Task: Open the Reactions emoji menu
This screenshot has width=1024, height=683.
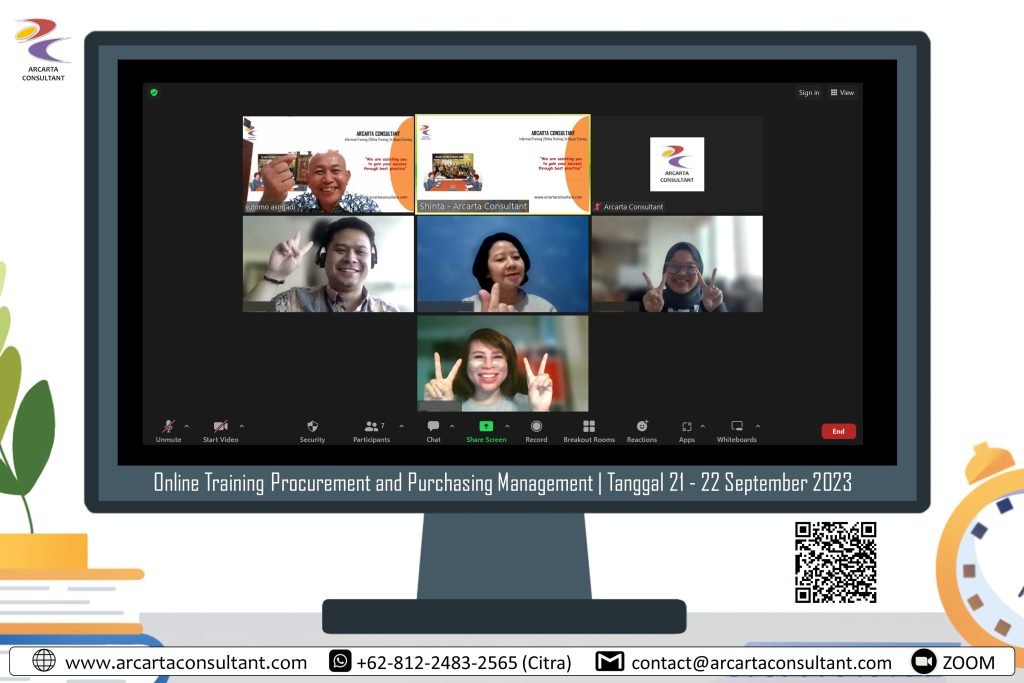Action: [642, 427]
